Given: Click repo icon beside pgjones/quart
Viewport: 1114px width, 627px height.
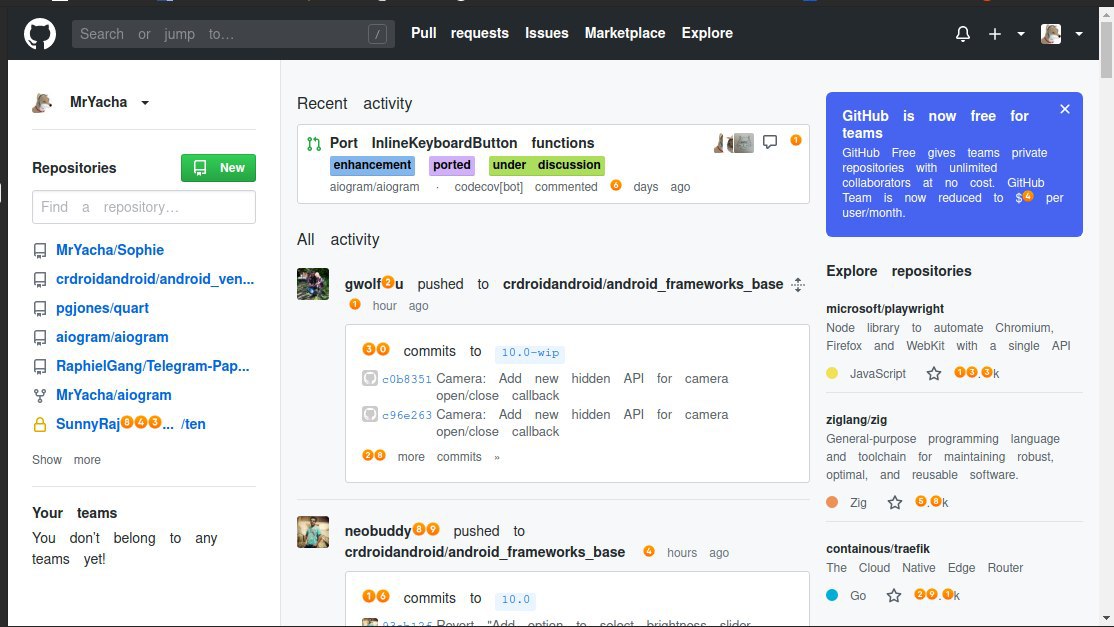Looking at the screenshot, I should pos(40,309).
